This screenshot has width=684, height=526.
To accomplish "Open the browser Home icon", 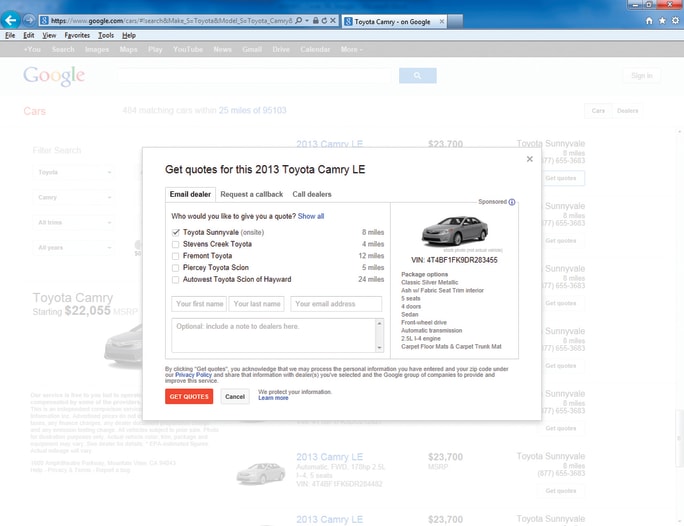I will click(649, 20).
